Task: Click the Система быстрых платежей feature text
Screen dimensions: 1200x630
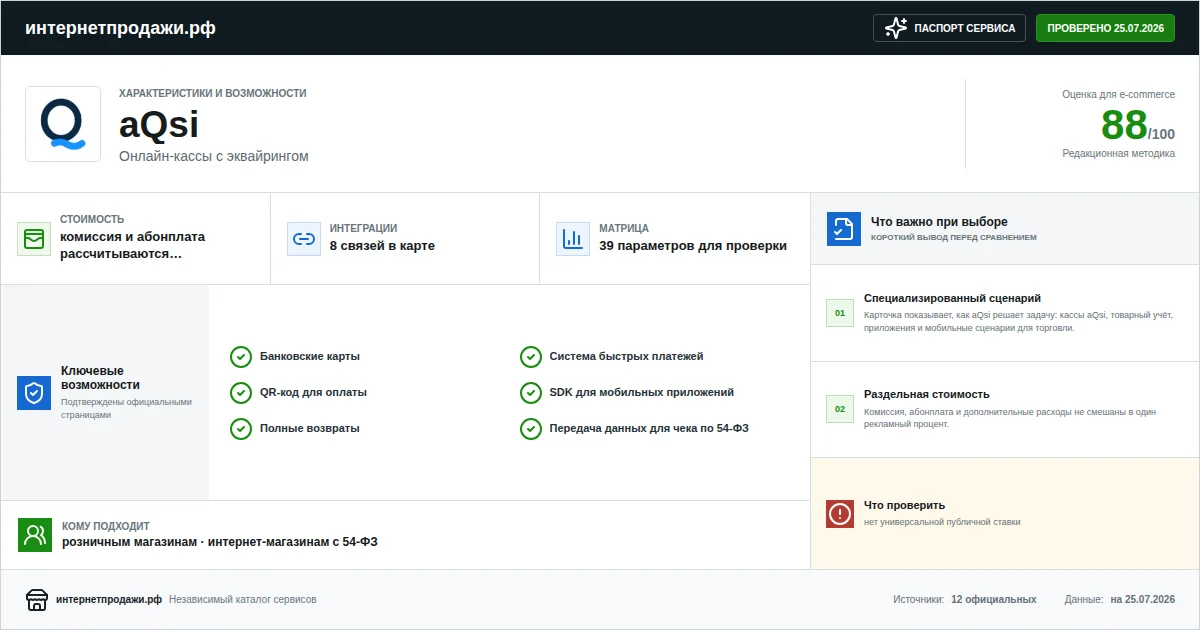Action: [627, 356]
